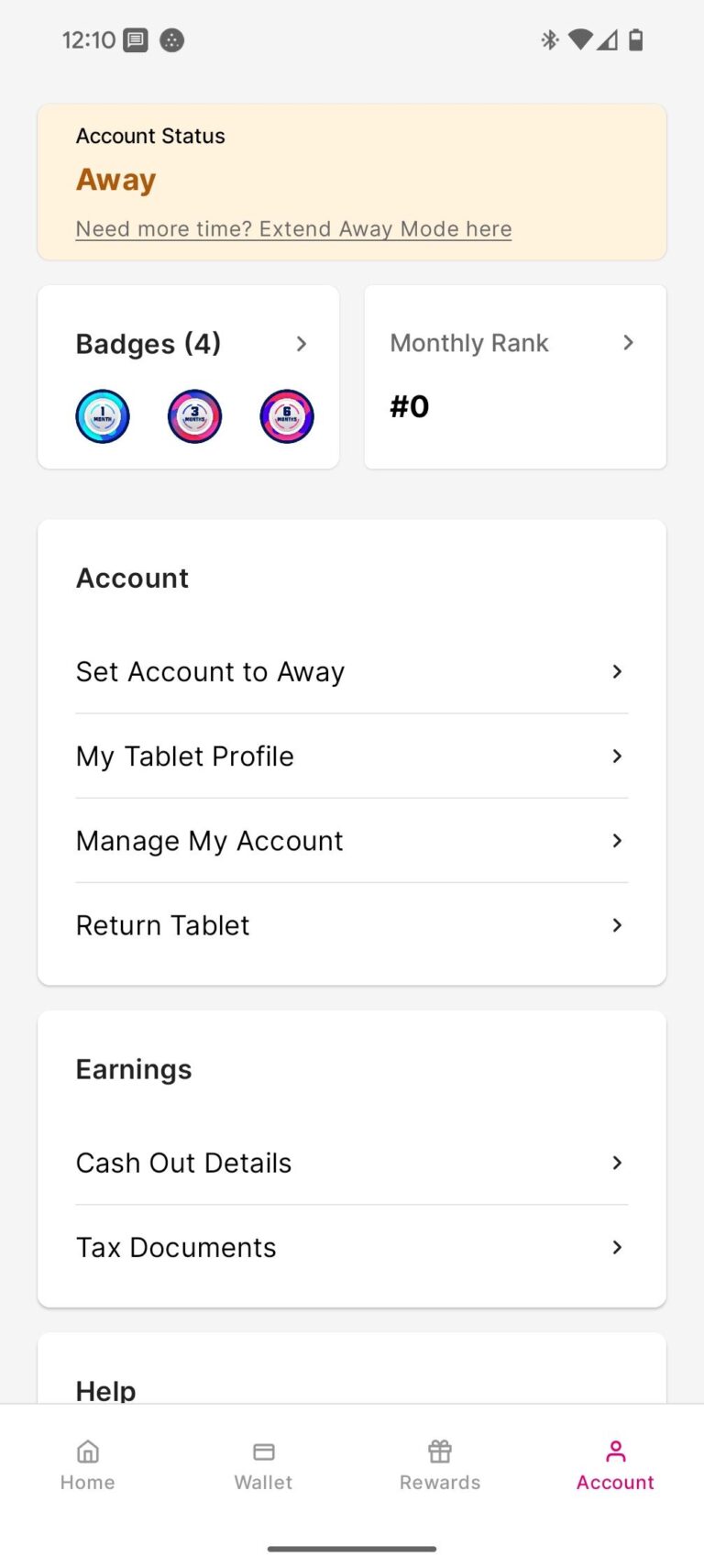Tap the 6 Months badge icon

click(x=287, y=416)
